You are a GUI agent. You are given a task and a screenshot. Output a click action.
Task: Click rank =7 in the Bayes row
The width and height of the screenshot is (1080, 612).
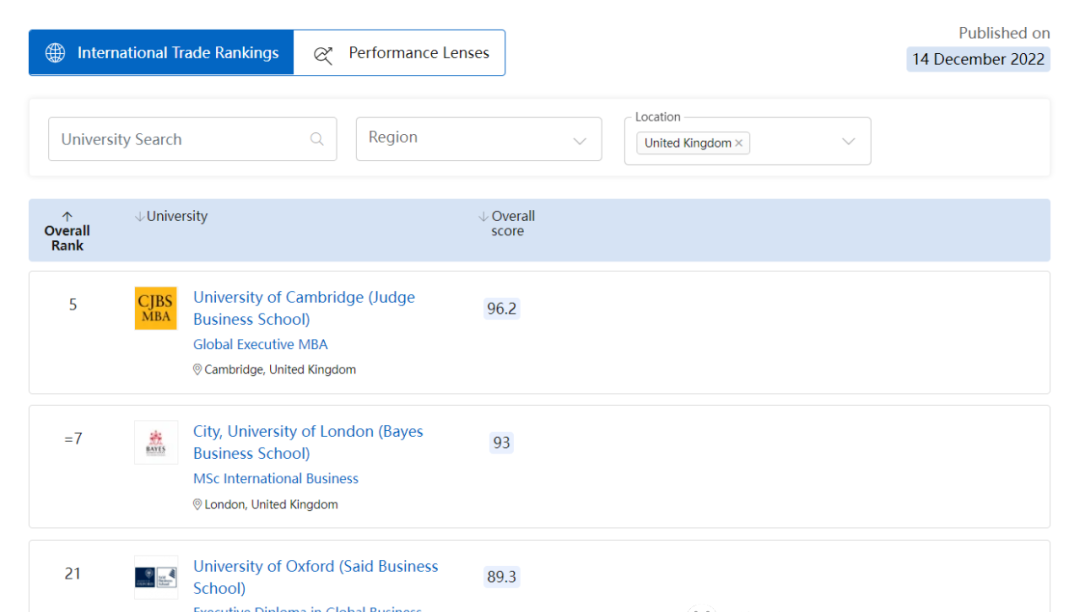tap(73, 439)
